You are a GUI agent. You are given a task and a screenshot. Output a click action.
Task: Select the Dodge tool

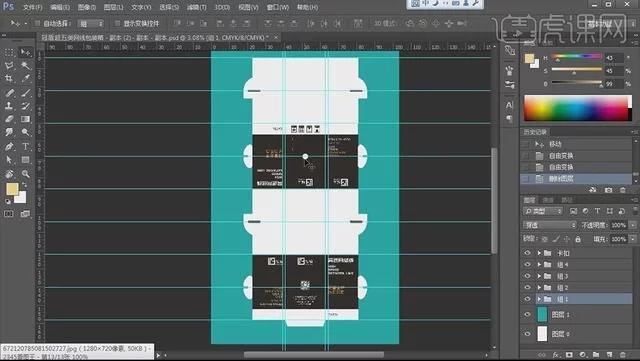point(25,132)
